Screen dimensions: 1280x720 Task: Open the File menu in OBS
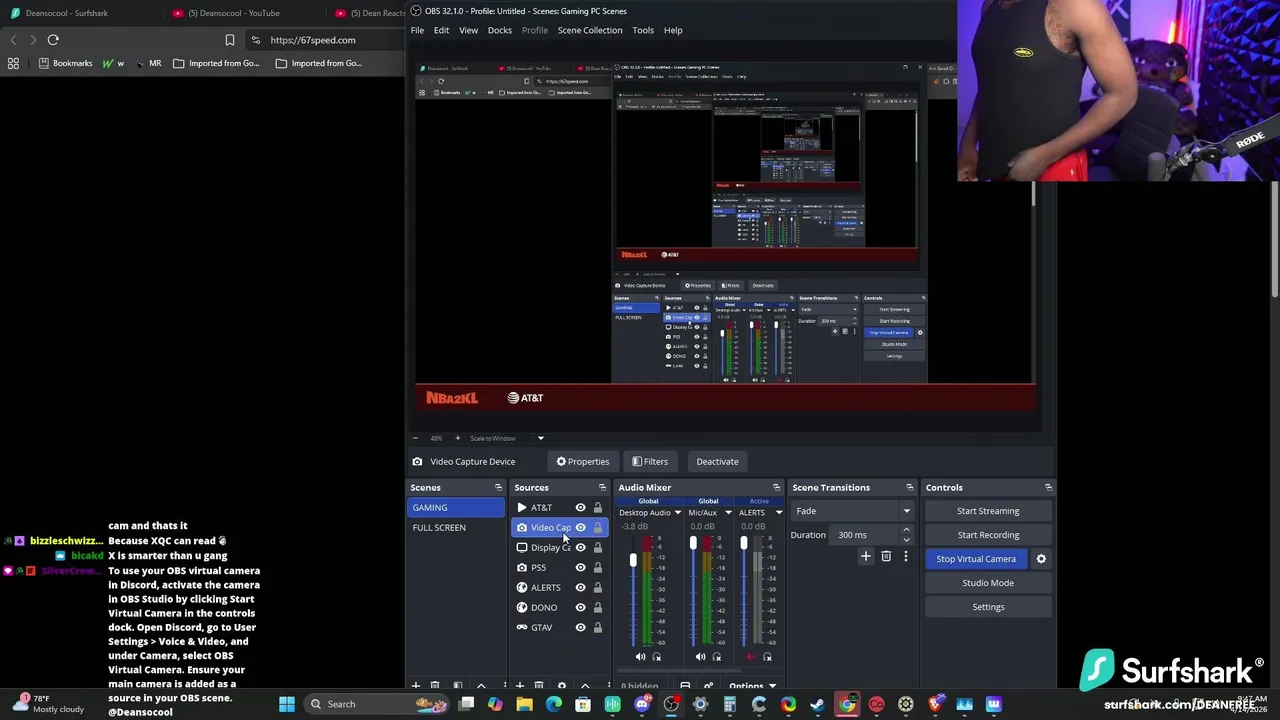[417, 30]
